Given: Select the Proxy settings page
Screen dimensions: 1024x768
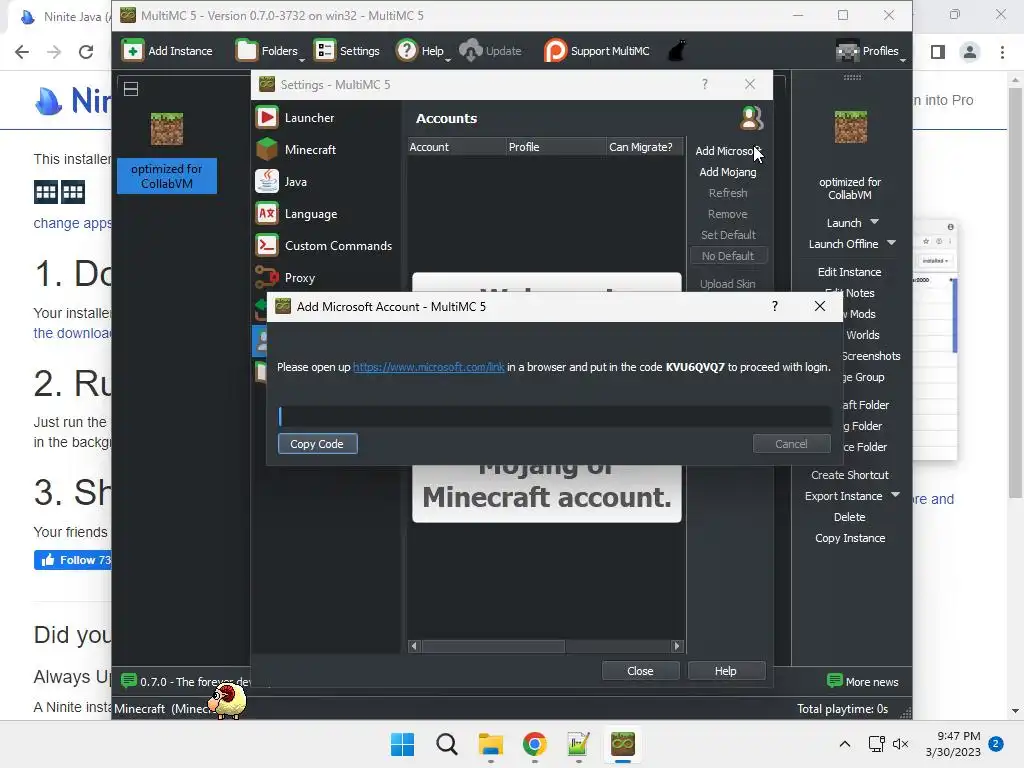Looking at the screenshot, I should (x=300, y=278).
